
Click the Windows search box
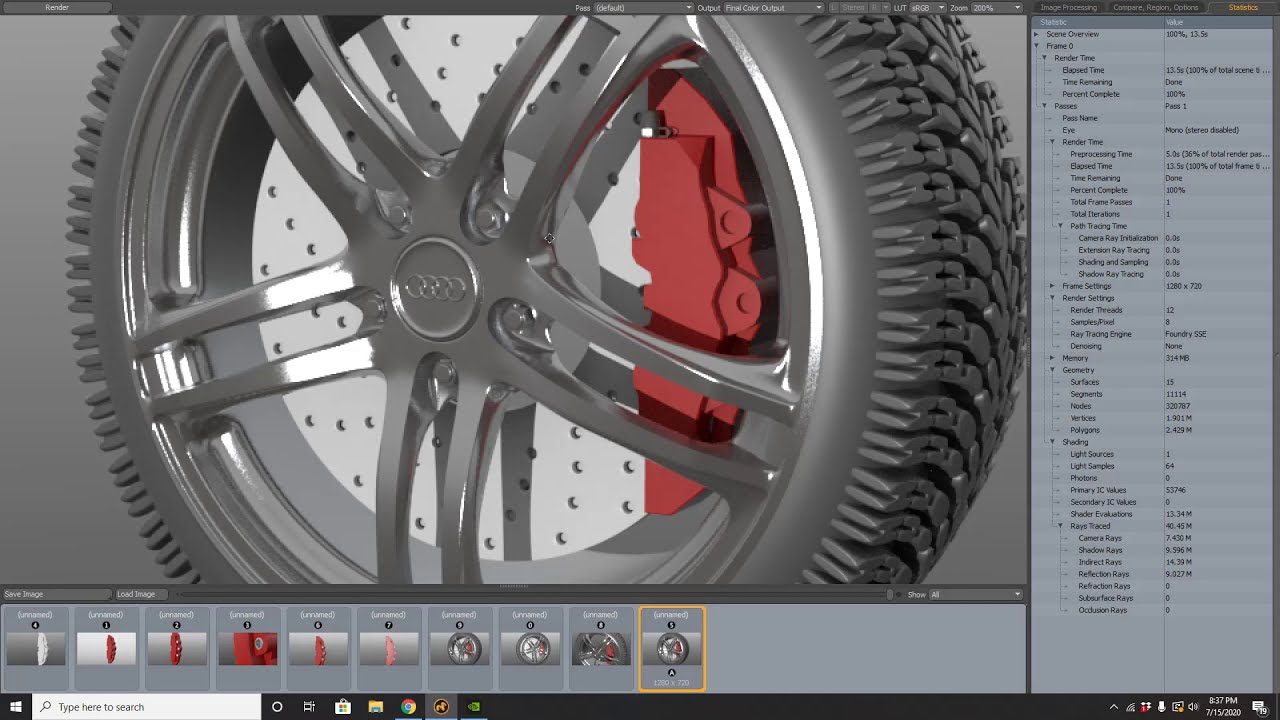coord(146,707)
